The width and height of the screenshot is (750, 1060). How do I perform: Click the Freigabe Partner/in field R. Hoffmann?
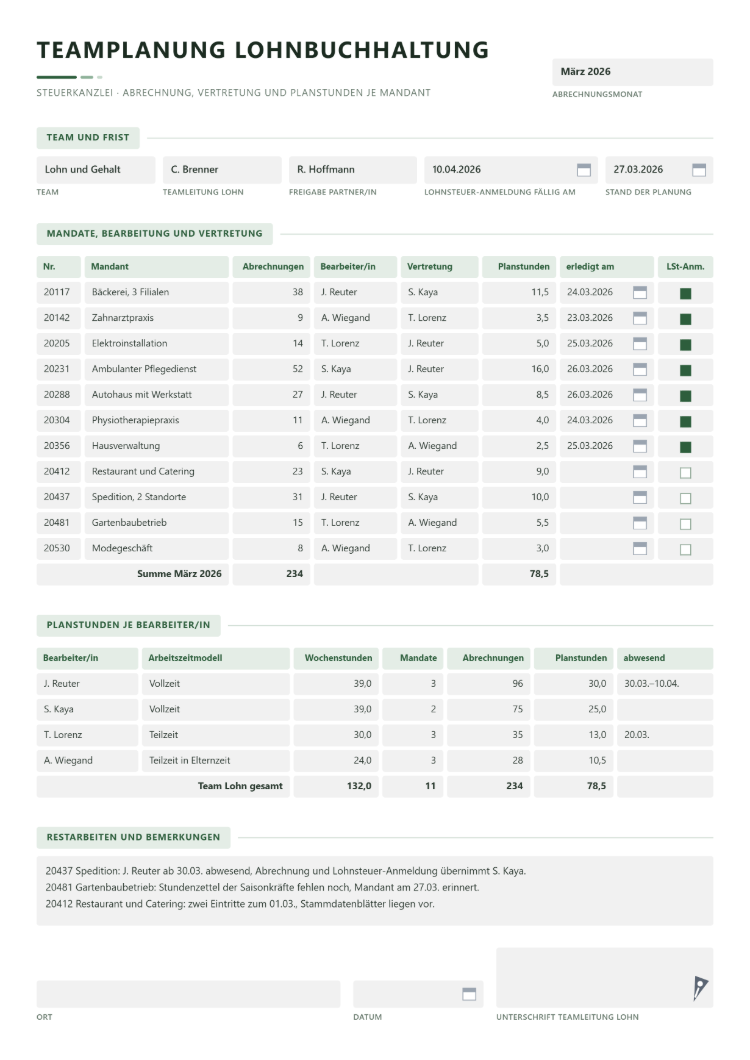click(x=352, y=170)
